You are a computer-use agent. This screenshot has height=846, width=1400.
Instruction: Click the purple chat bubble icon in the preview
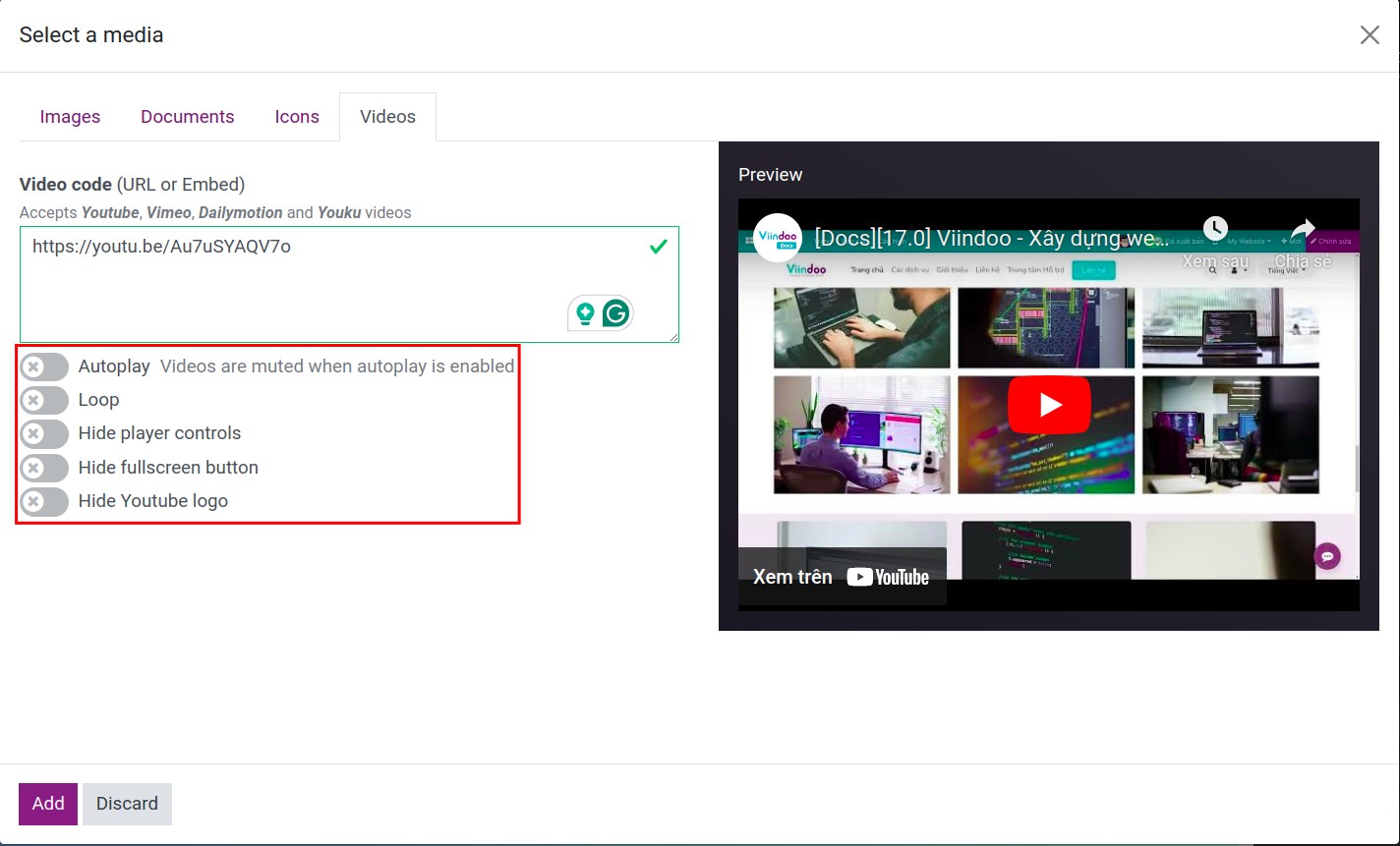[x=1327, y=555]
